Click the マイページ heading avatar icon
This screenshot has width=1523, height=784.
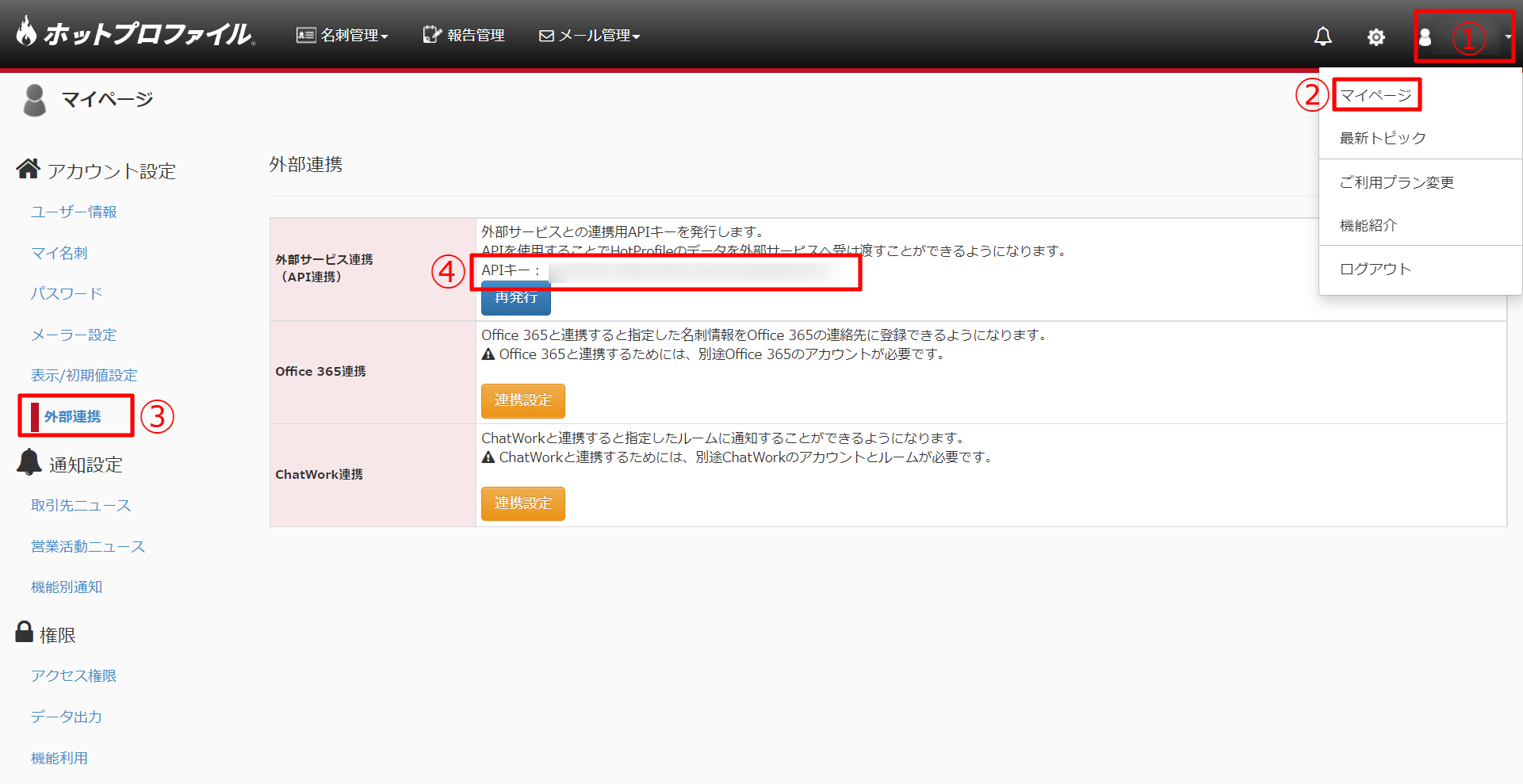[34, 100]
